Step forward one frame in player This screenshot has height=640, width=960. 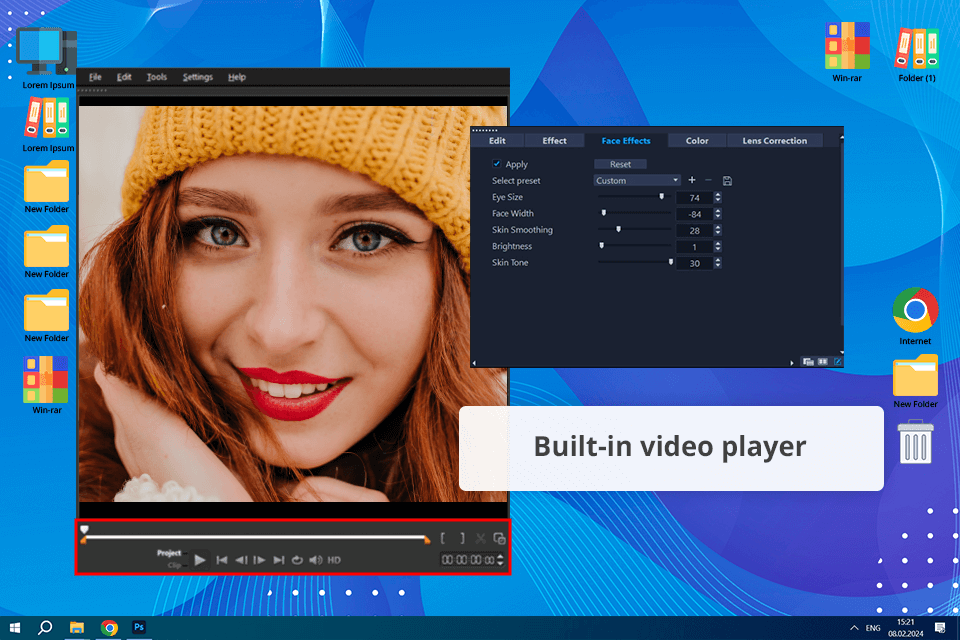[x=260, y=560]
